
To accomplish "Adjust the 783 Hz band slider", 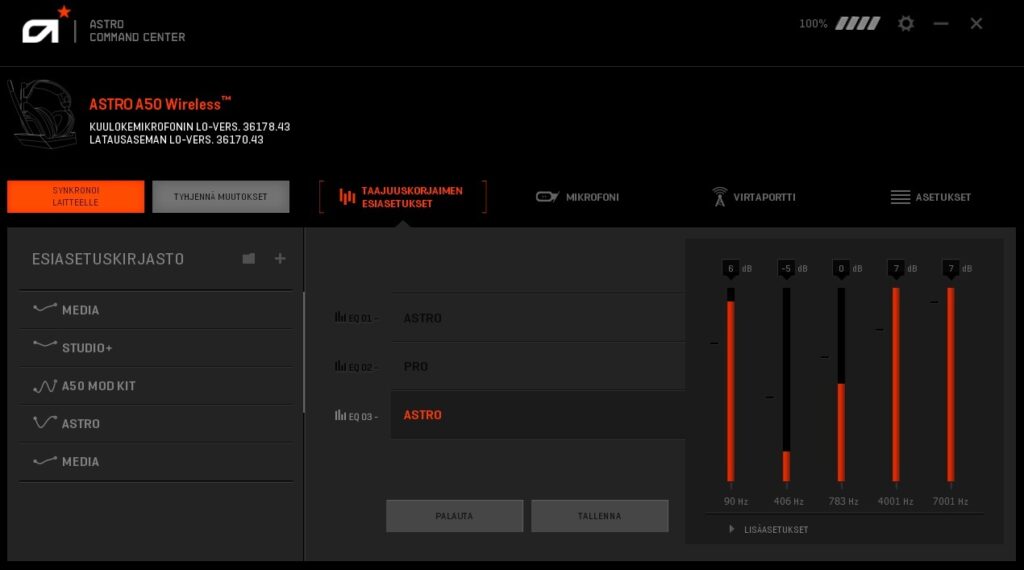I will (x=841, y=385).
